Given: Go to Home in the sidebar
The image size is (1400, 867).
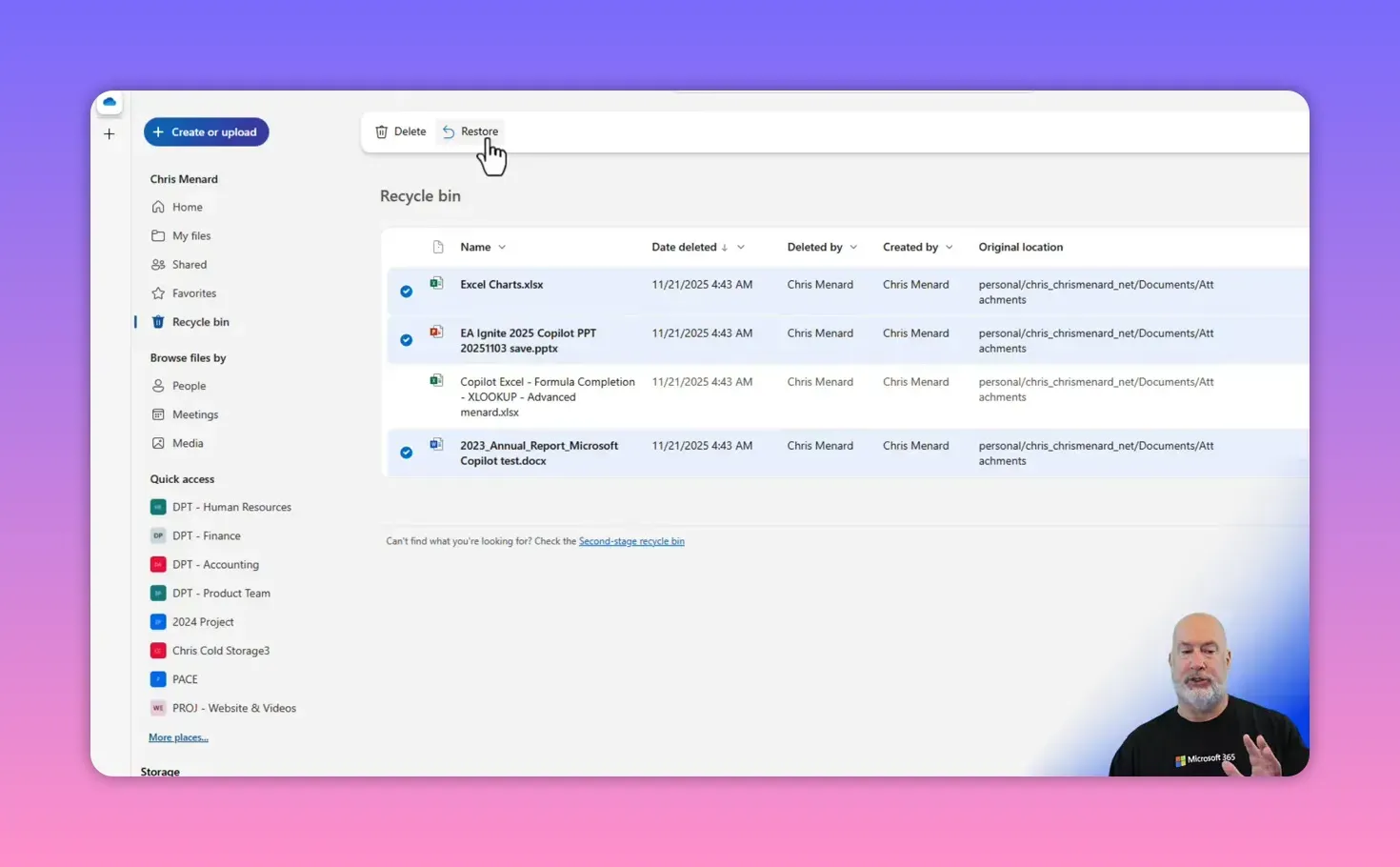Looking at the screenshot, I should click(x=188, y=207).
